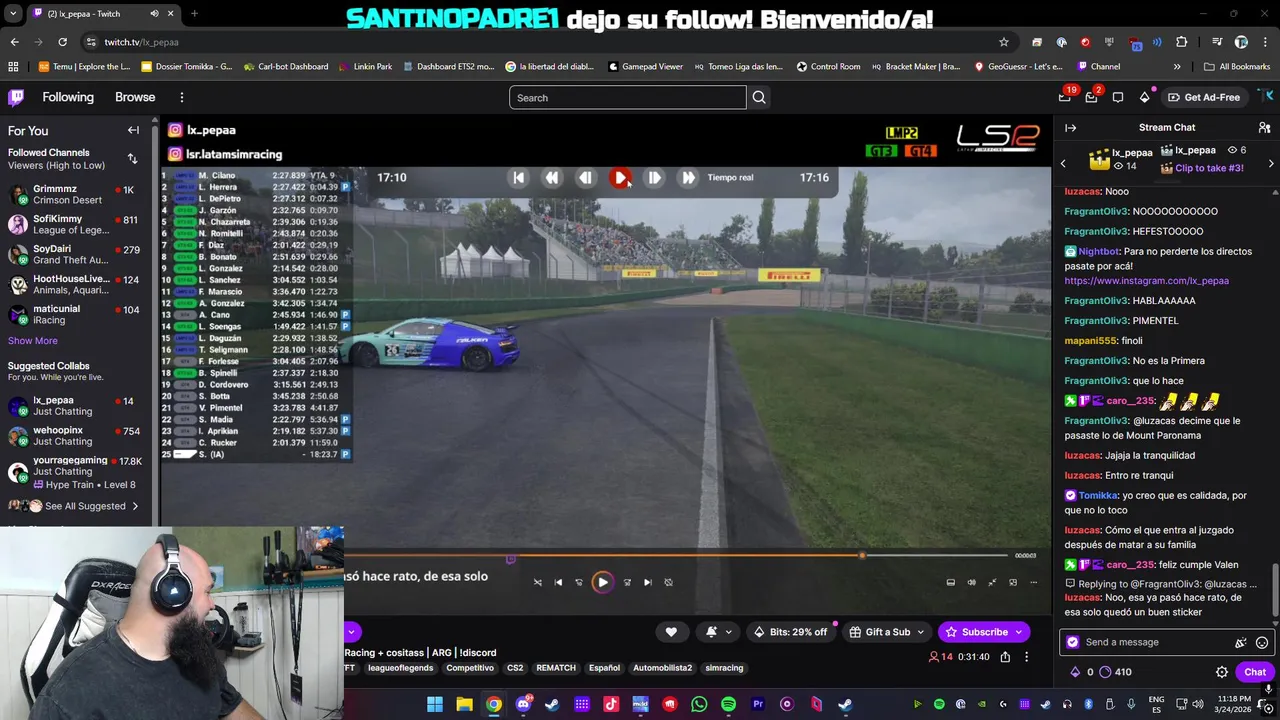Open Bits cheer icon in chat input

click(x=1241, y=642)
